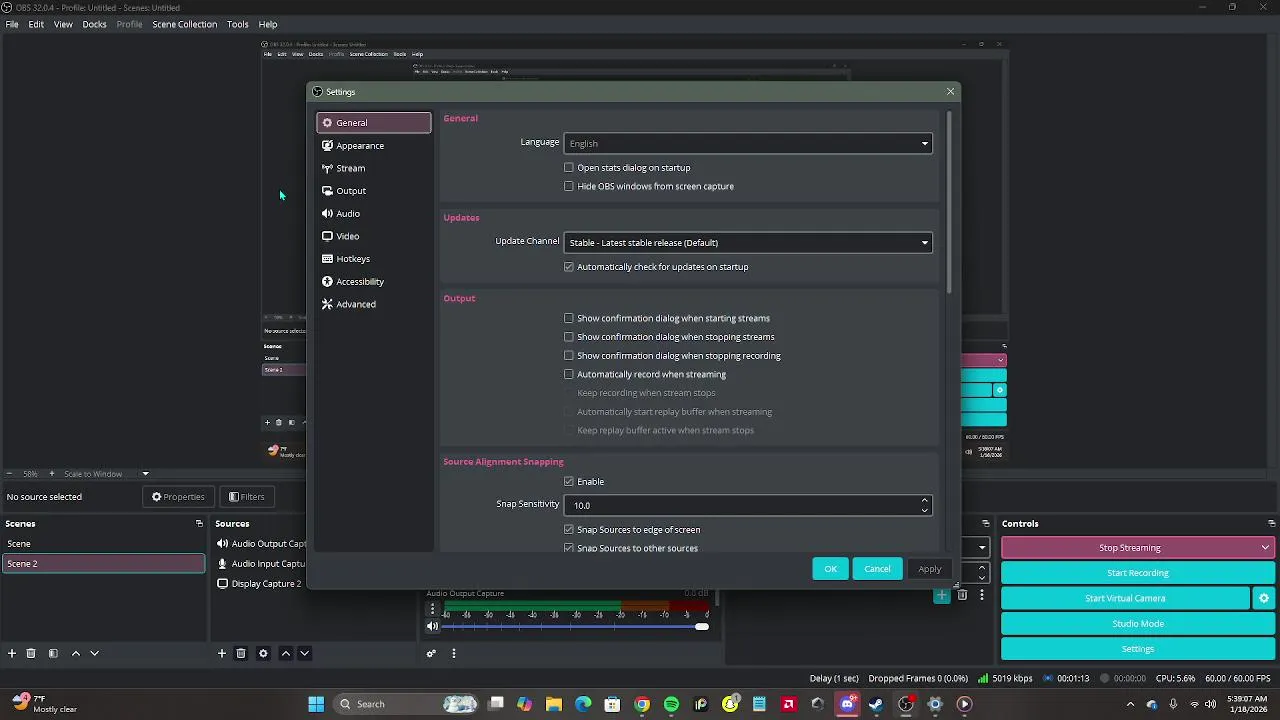The image size is (1280, 720).
Task: Enable confirmation dialog when stopping streams
Action: coord(569,337)
